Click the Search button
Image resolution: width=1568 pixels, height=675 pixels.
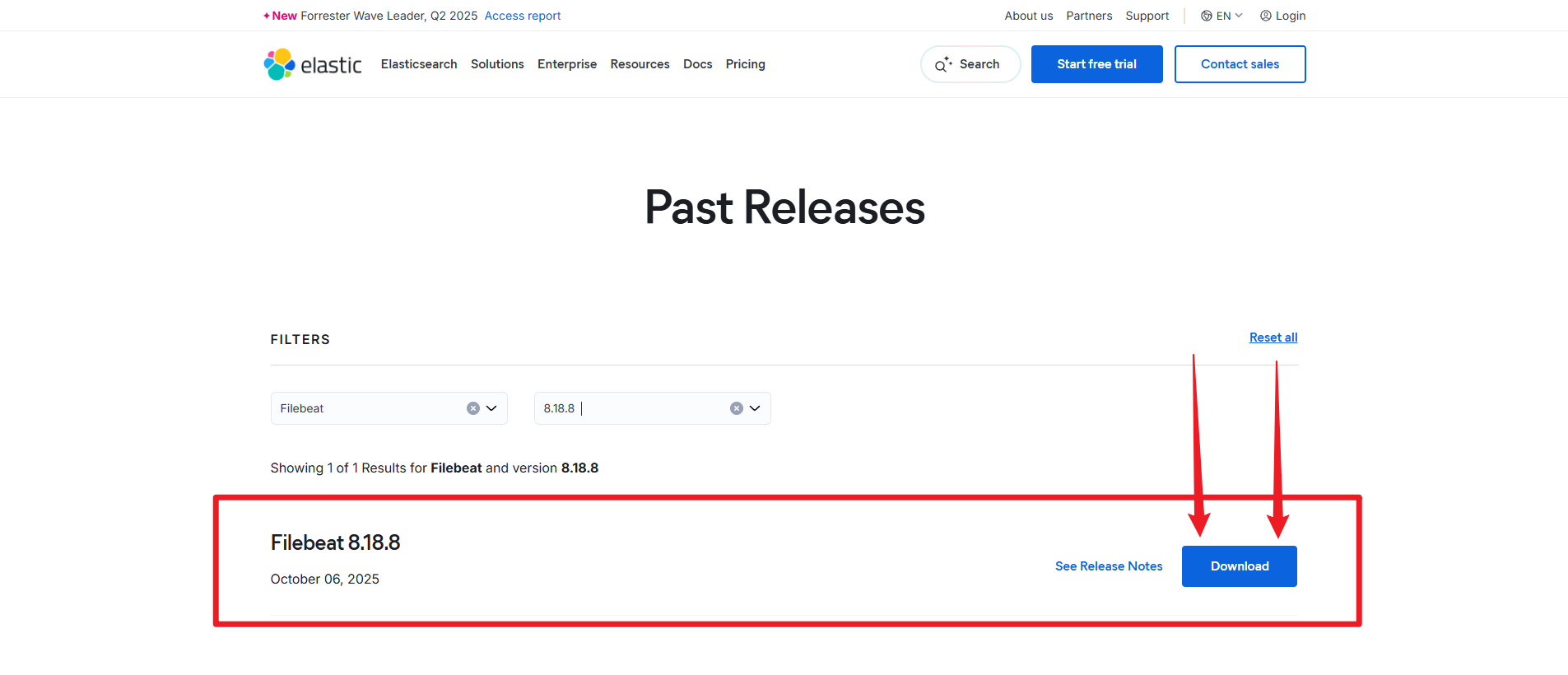pyautogui.click(x=970, y=64)
